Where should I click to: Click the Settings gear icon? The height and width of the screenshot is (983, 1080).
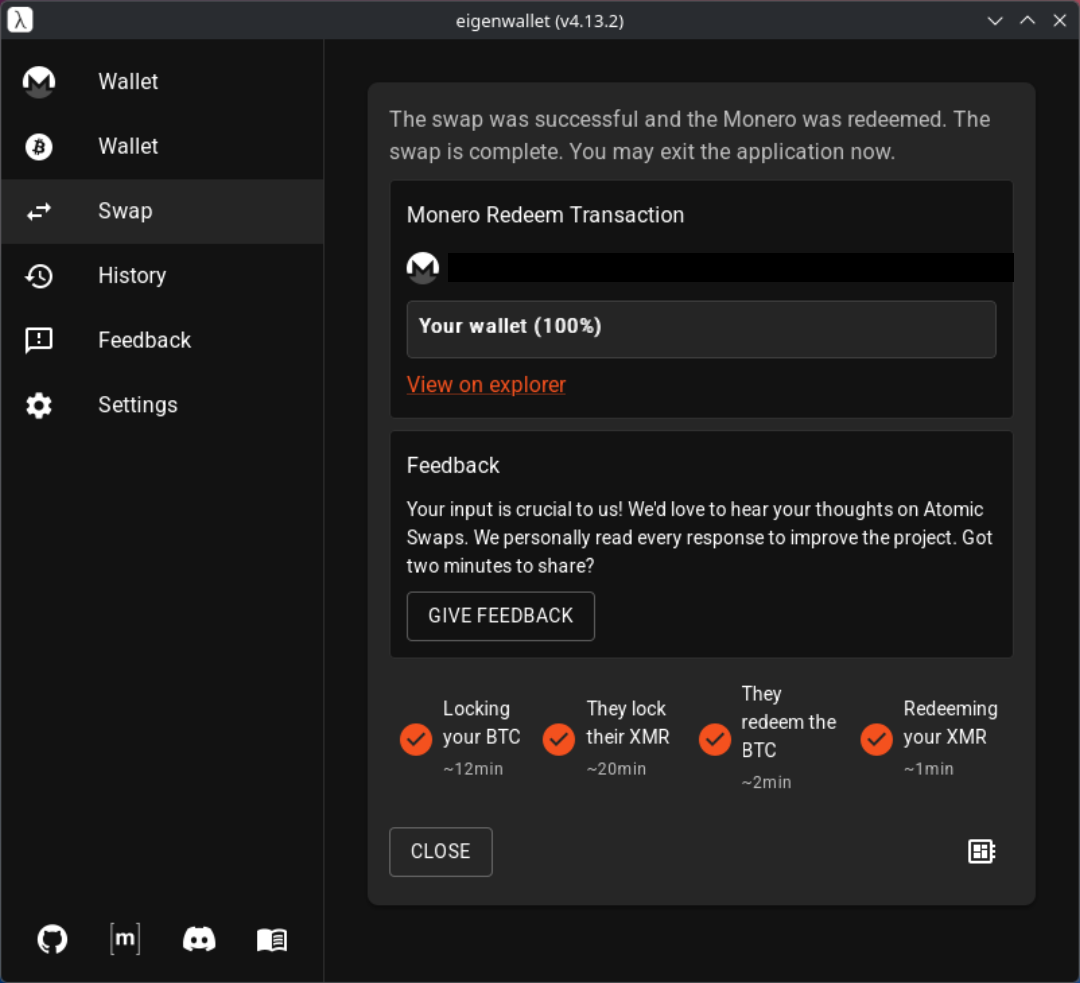click(39, 405)
